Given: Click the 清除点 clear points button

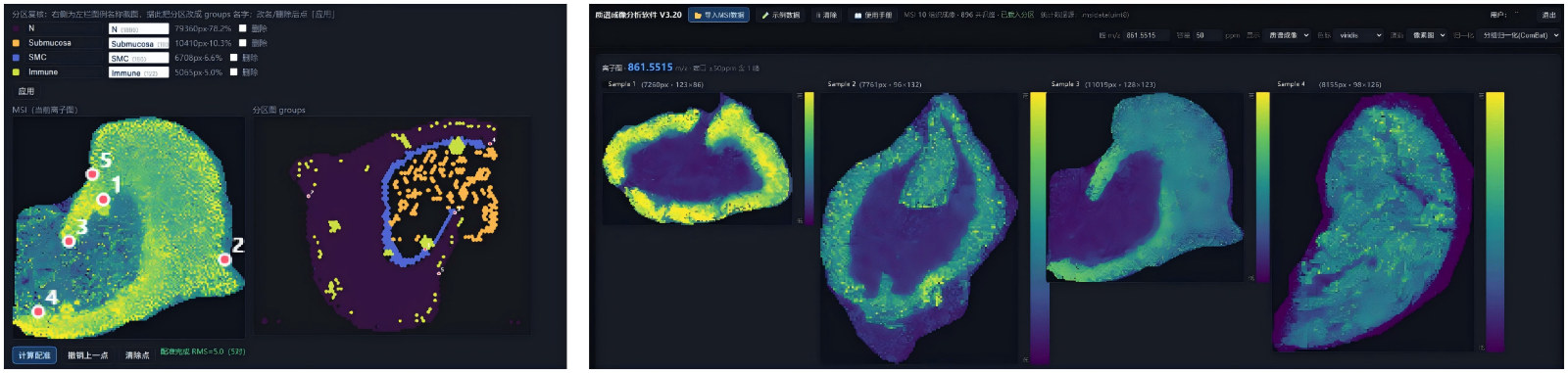Looking at the screenshot, I should coord(137,354).
